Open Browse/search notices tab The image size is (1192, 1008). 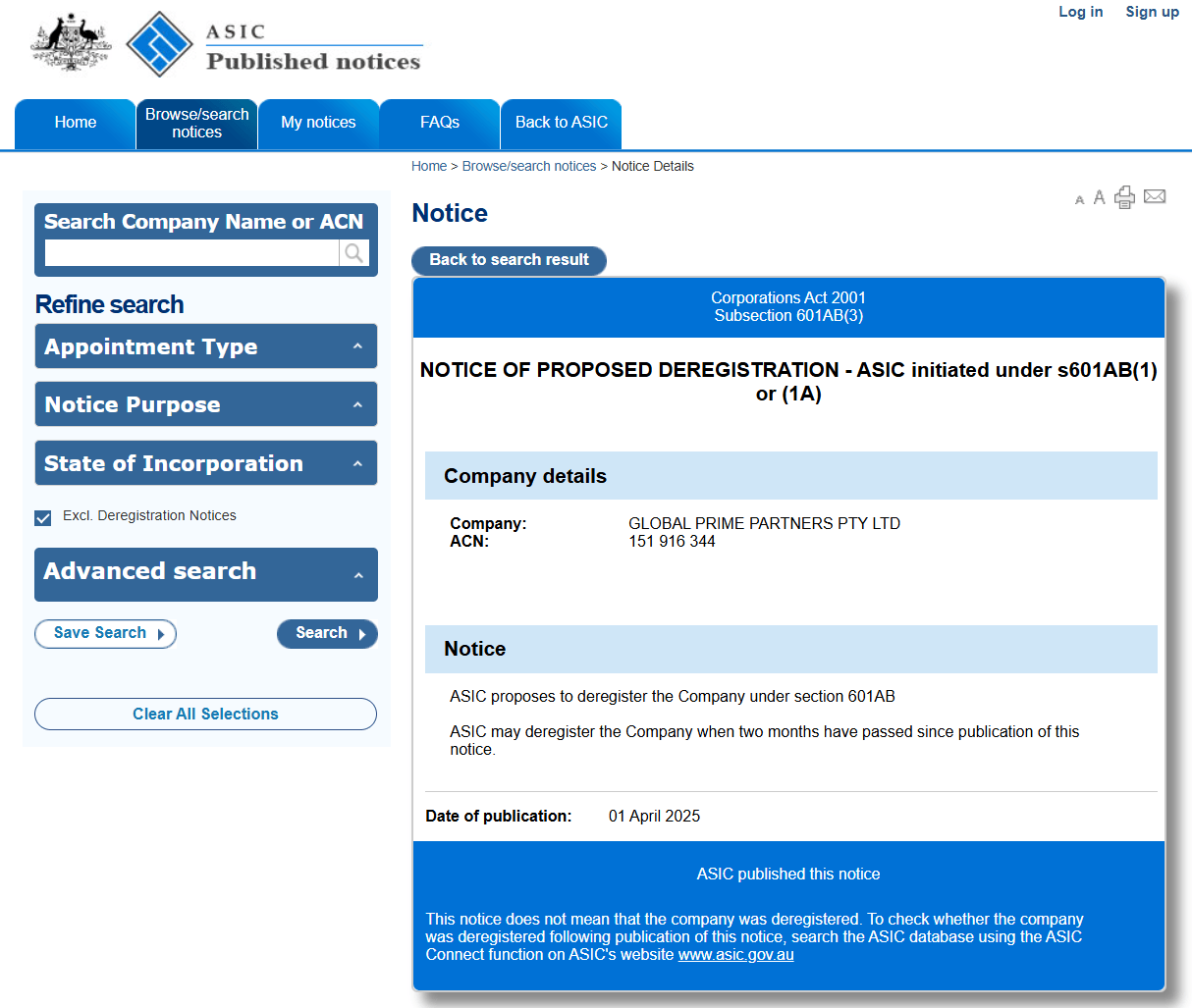click(x=197, y=124)
